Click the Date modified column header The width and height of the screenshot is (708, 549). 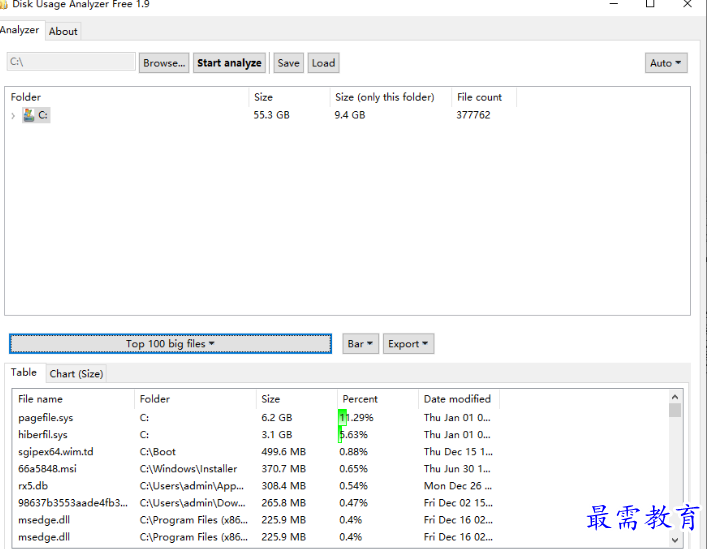pos(457,399)
